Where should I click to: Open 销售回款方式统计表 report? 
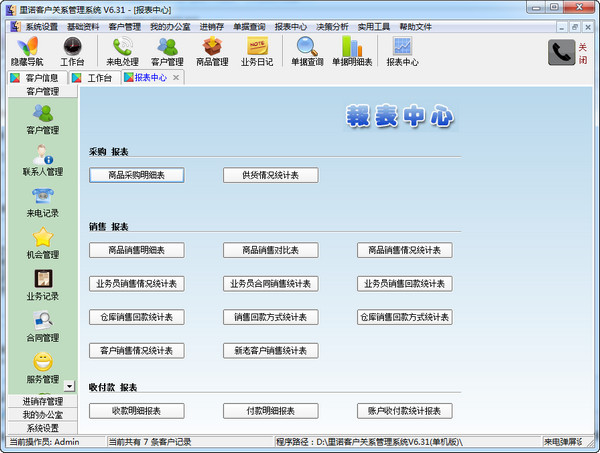pos(271,317)
